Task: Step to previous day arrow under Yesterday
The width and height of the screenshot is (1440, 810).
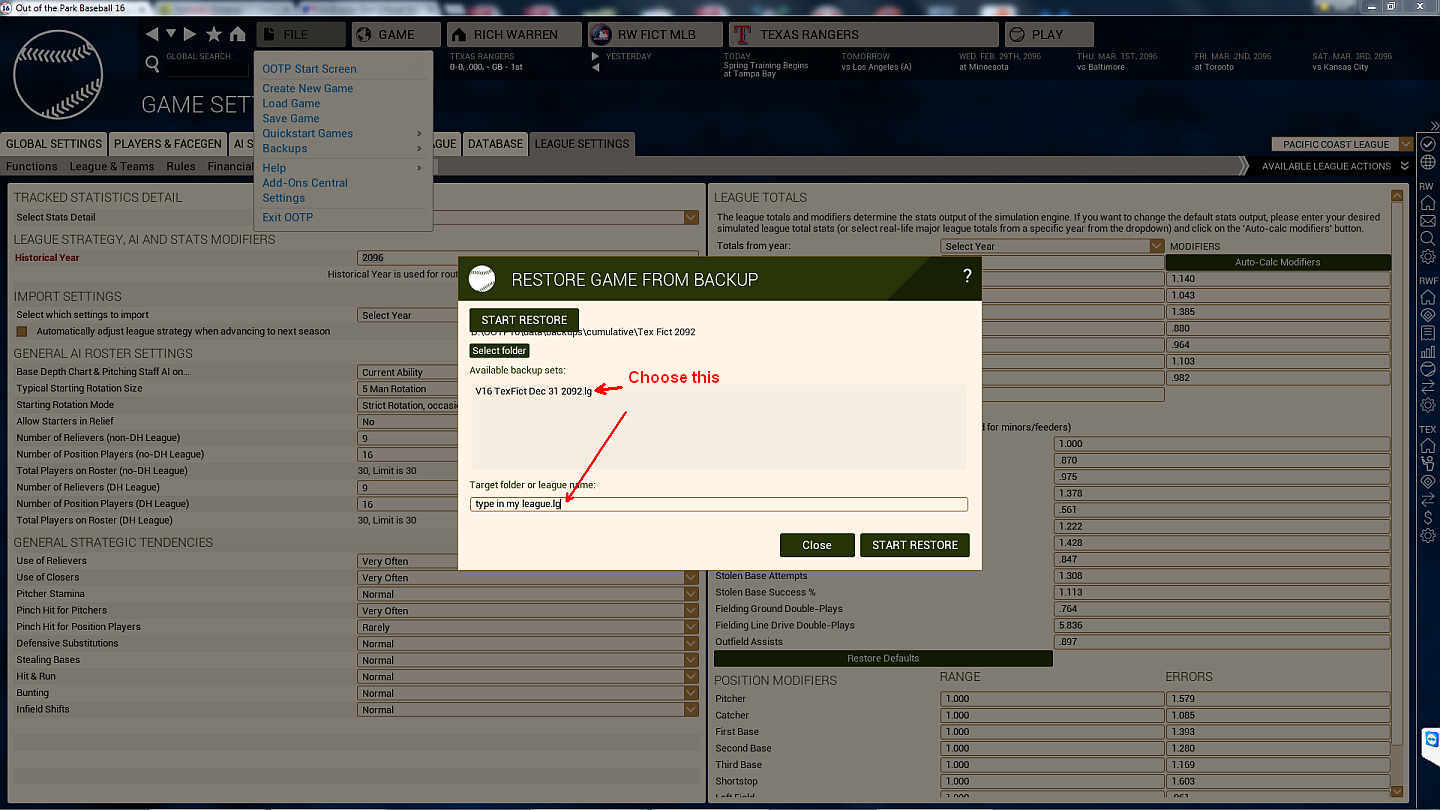Action: click(596, 68)
